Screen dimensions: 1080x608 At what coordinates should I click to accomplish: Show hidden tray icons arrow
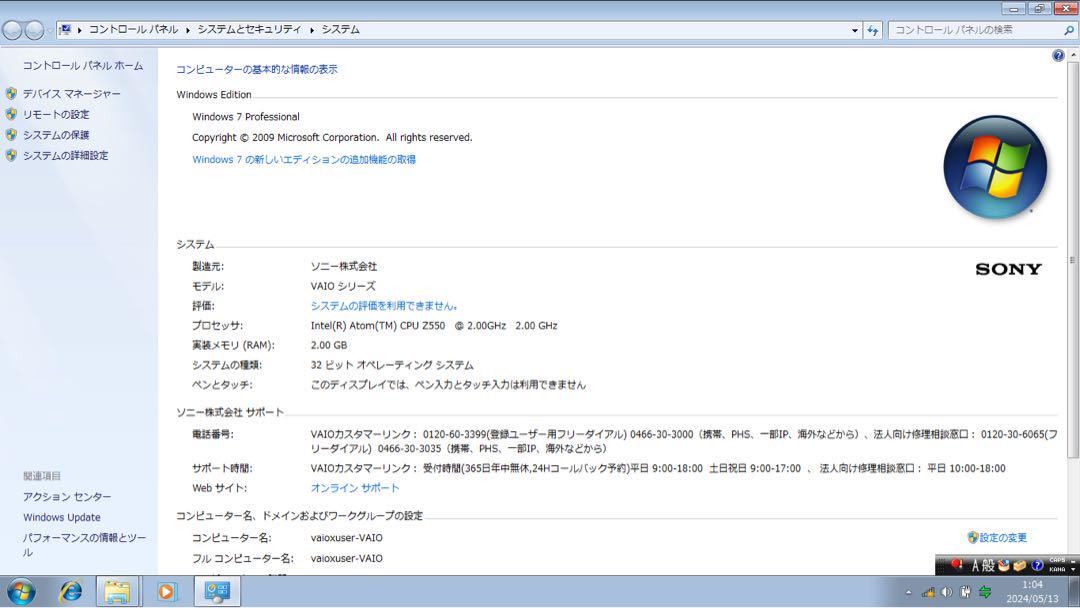[908, 592]
